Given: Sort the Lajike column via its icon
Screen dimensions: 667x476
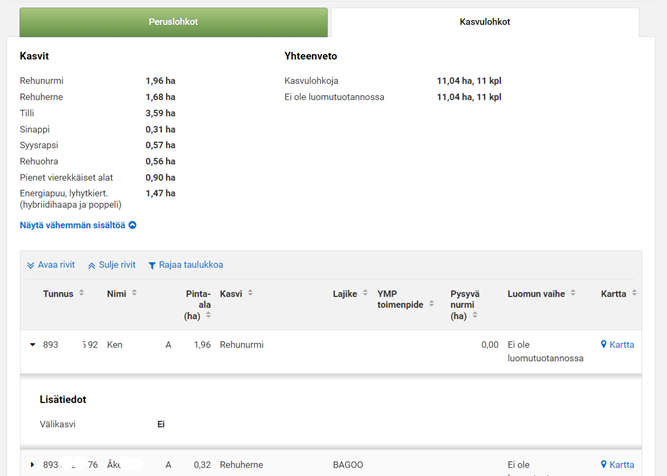Looking at the screenshot, I should pyautogui.click(x=364, y=294).
